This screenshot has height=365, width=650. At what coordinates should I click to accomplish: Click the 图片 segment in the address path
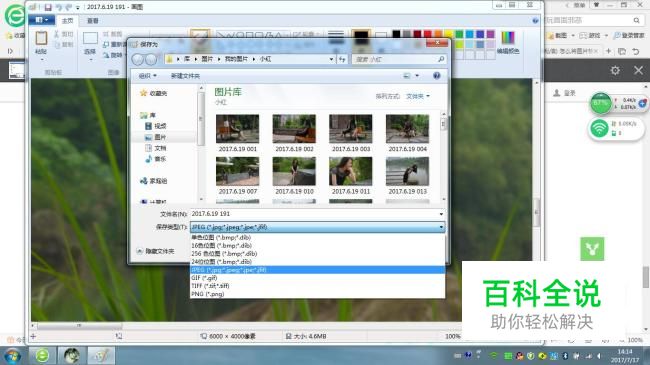[207, 59]
